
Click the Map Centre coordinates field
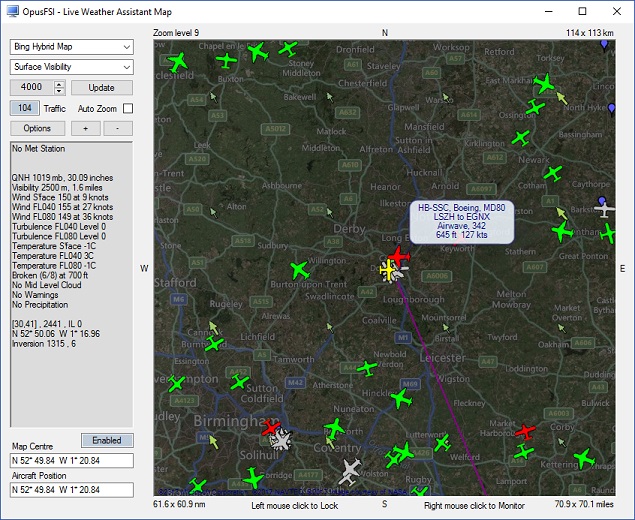coord(72,460)
